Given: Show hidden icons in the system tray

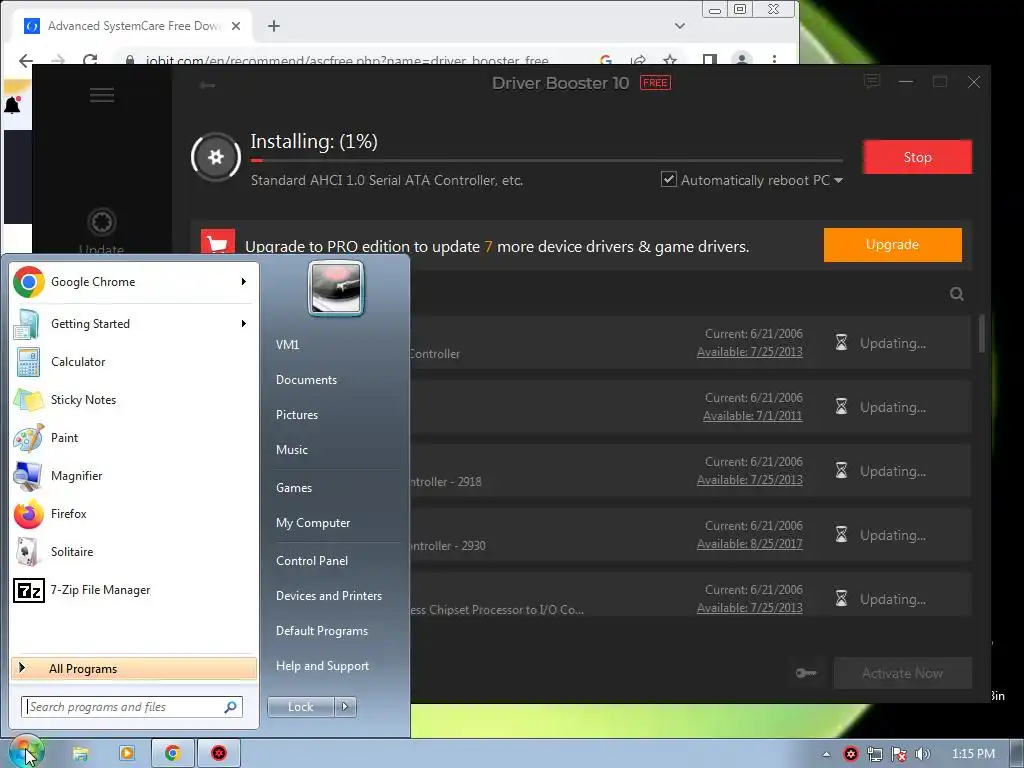Looking at the screenshot, I should point(826,754).
